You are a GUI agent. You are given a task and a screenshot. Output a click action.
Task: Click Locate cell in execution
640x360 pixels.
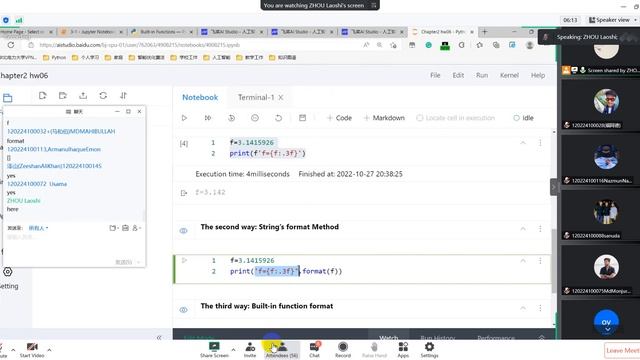pyautogui.click(x=456, y=118)
